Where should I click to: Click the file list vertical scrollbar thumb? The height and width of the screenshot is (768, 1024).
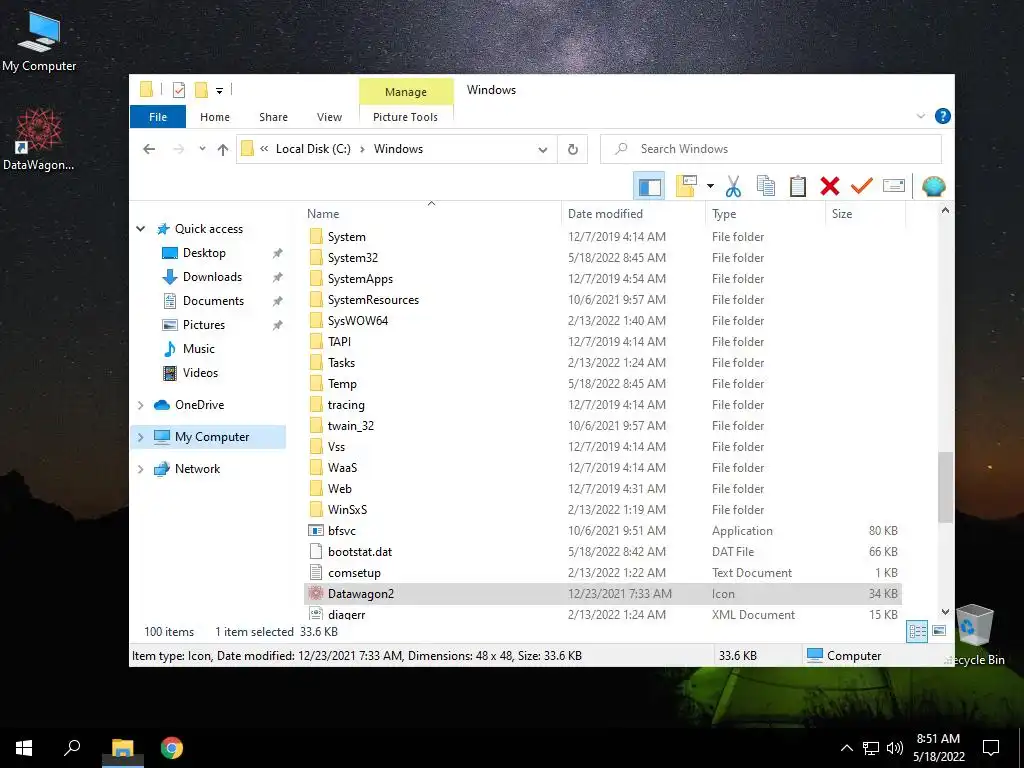coord(945,487)
